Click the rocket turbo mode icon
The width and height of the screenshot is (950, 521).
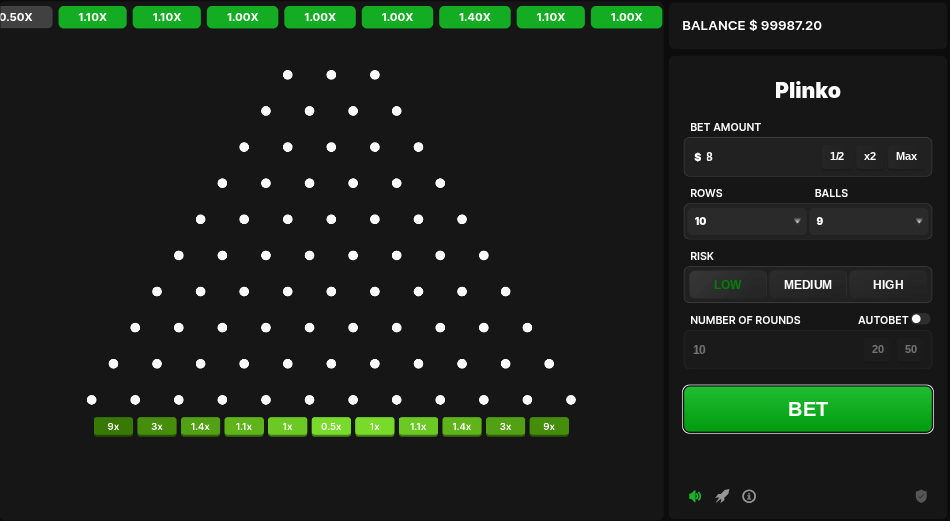[x=722, y=496]
